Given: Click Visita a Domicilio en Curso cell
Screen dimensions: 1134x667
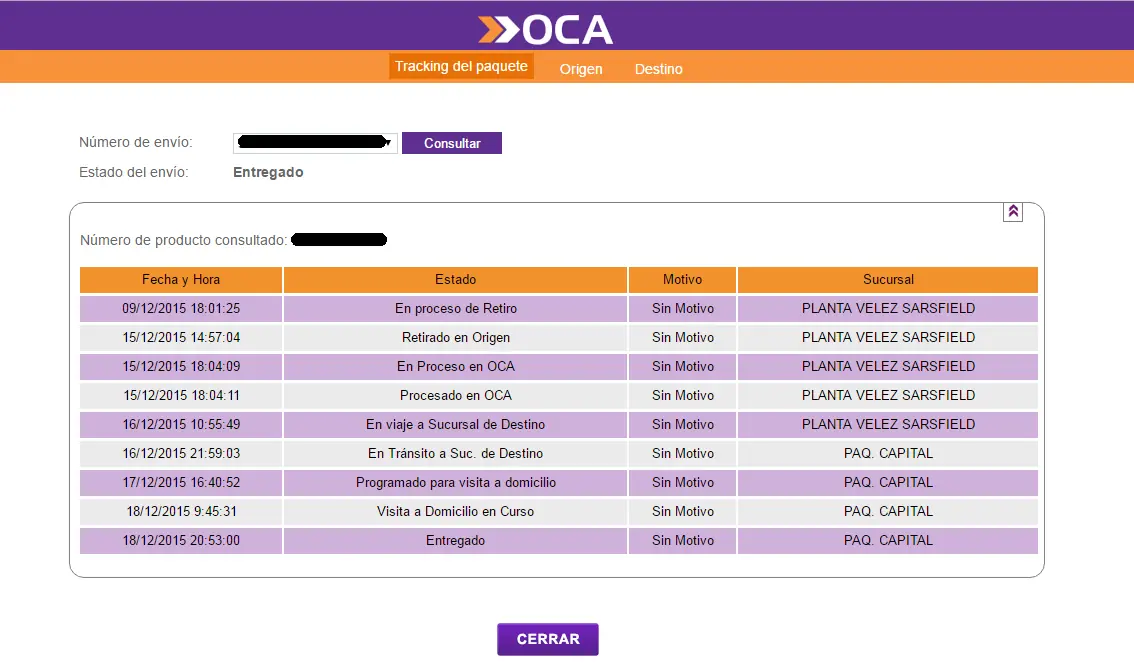Looking at the screenshot, I should point(456,511).
